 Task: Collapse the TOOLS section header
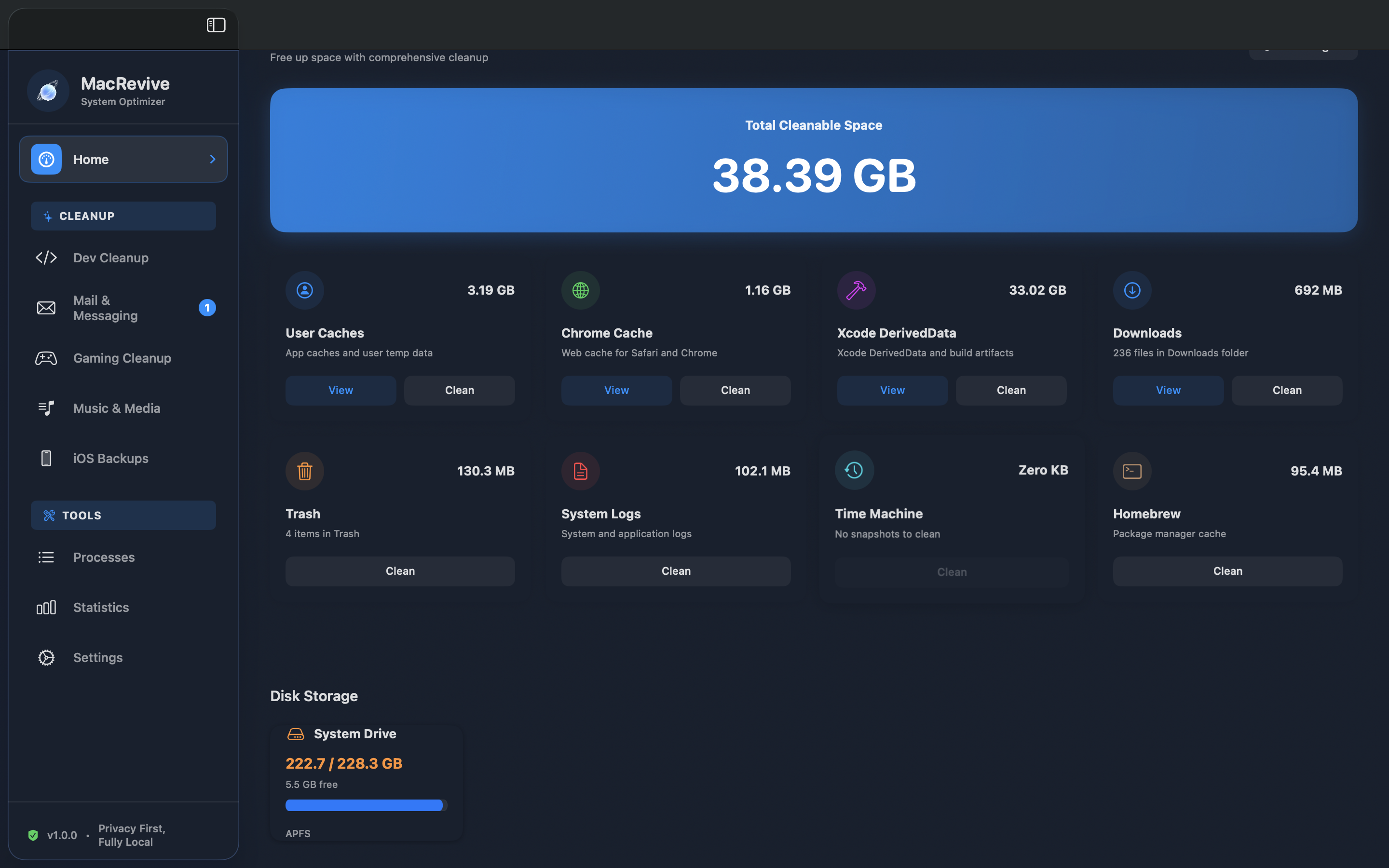123,515
